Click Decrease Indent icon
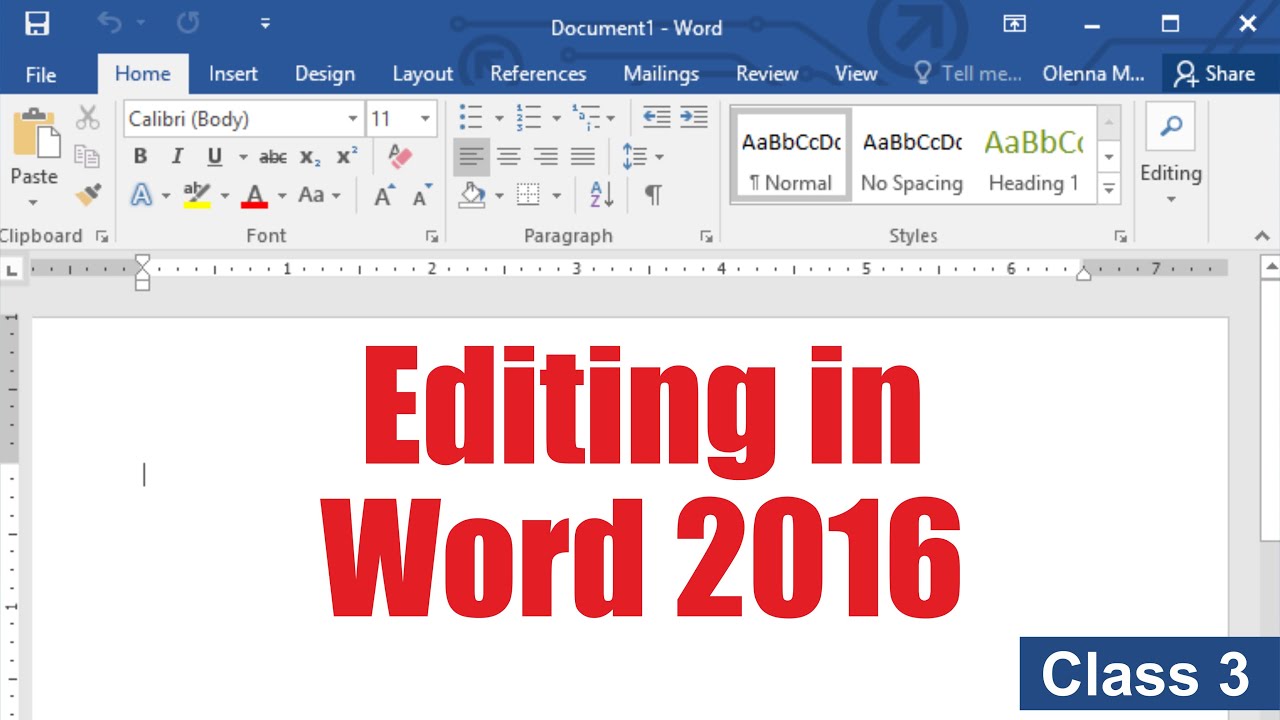This screenshot has width=1280, height=720. [656, 118]
